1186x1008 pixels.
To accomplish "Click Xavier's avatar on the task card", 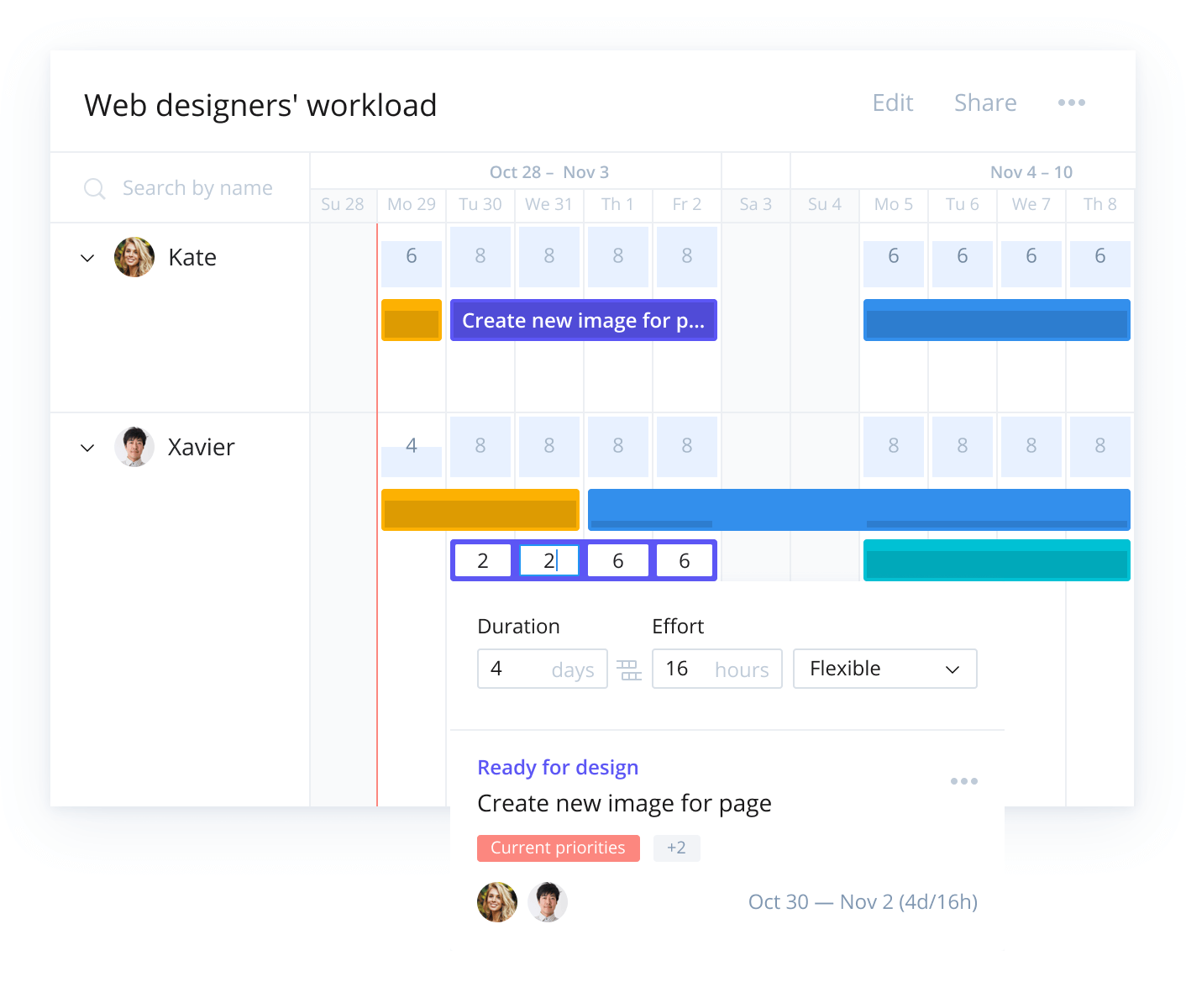I will 548,902.
